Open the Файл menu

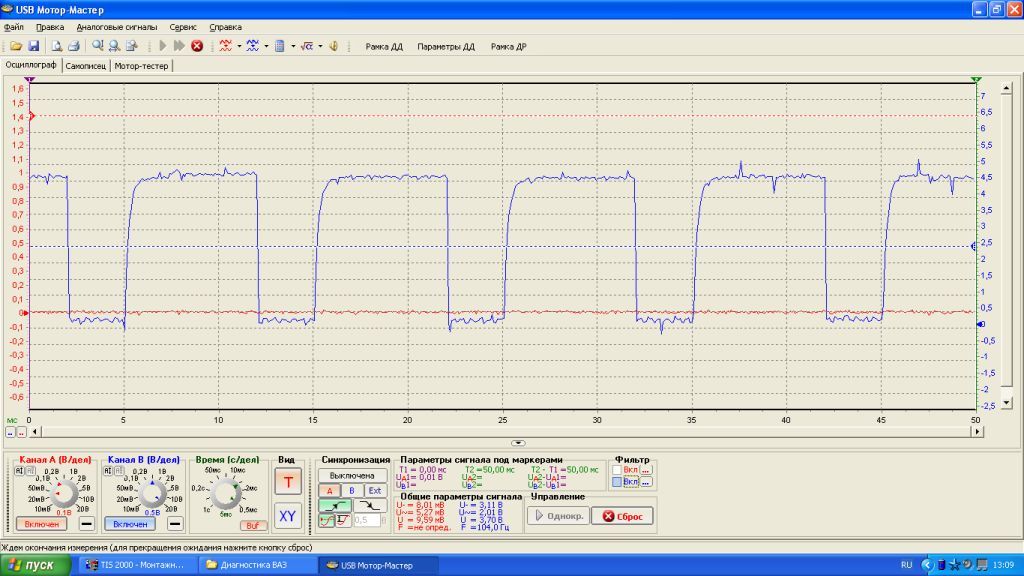tap(14, 27)
